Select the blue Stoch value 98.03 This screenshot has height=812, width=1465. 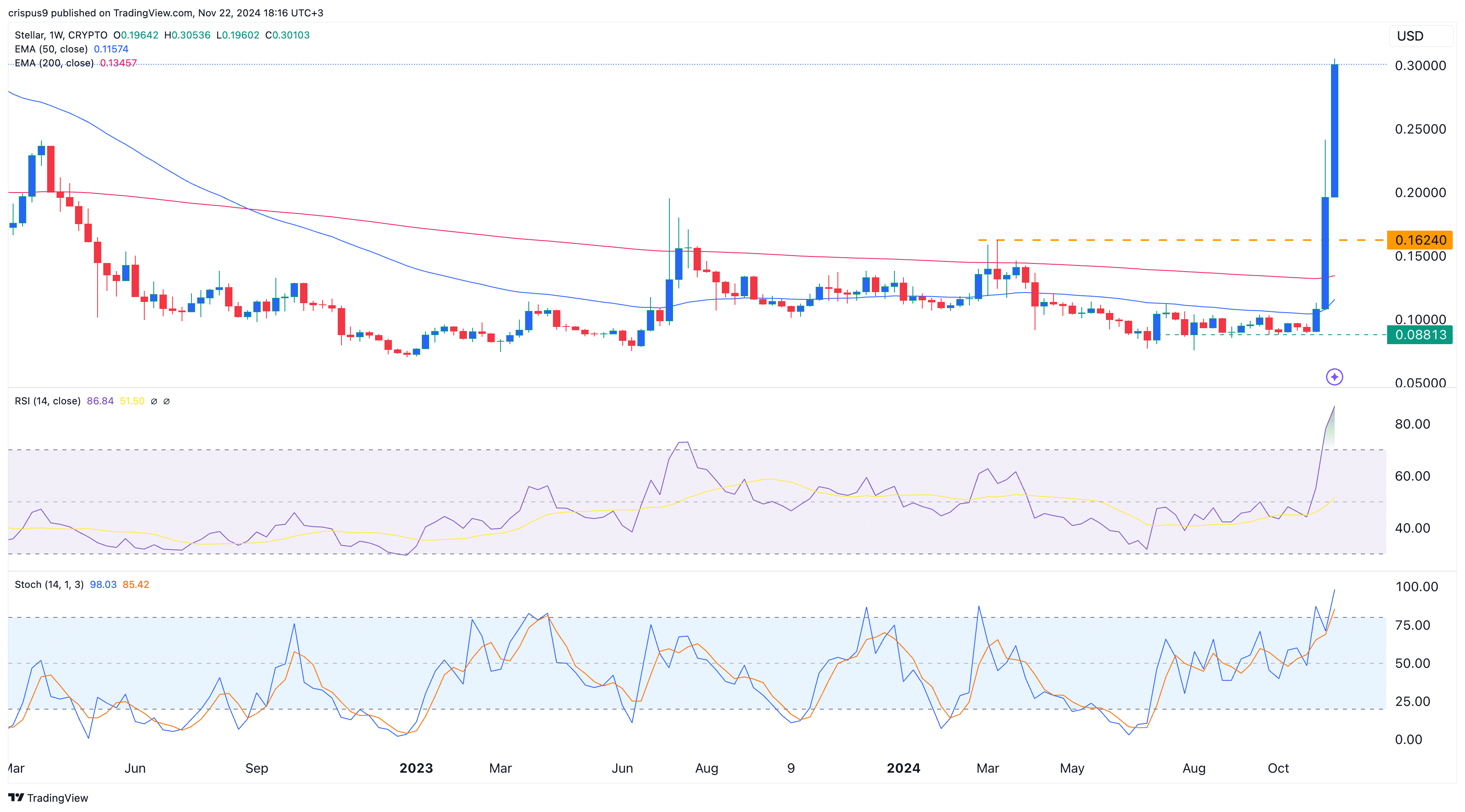(x=103, y=584)
